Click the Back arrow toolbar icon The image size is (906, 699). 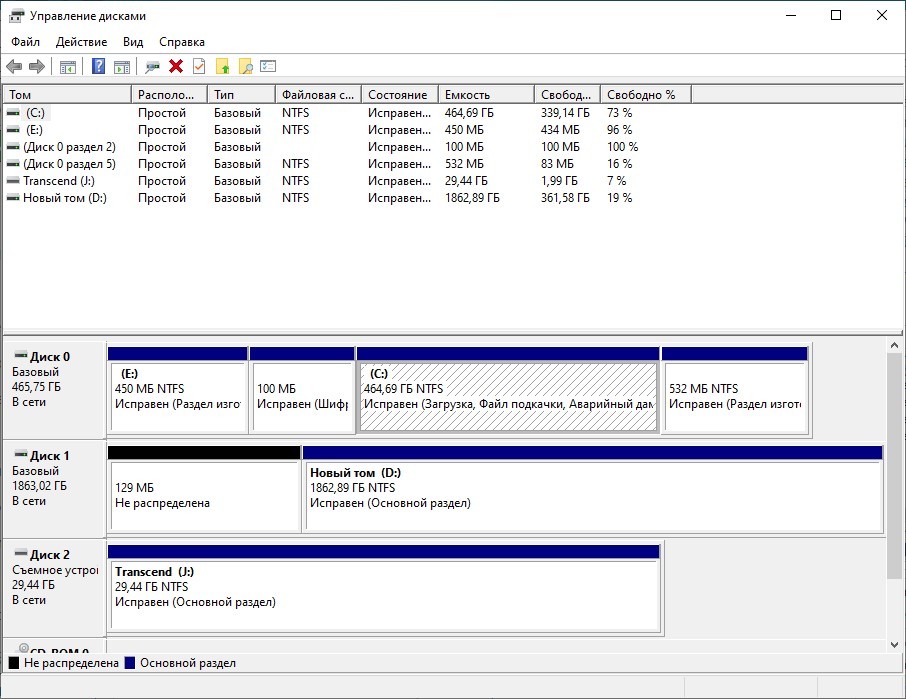(14, 66)
